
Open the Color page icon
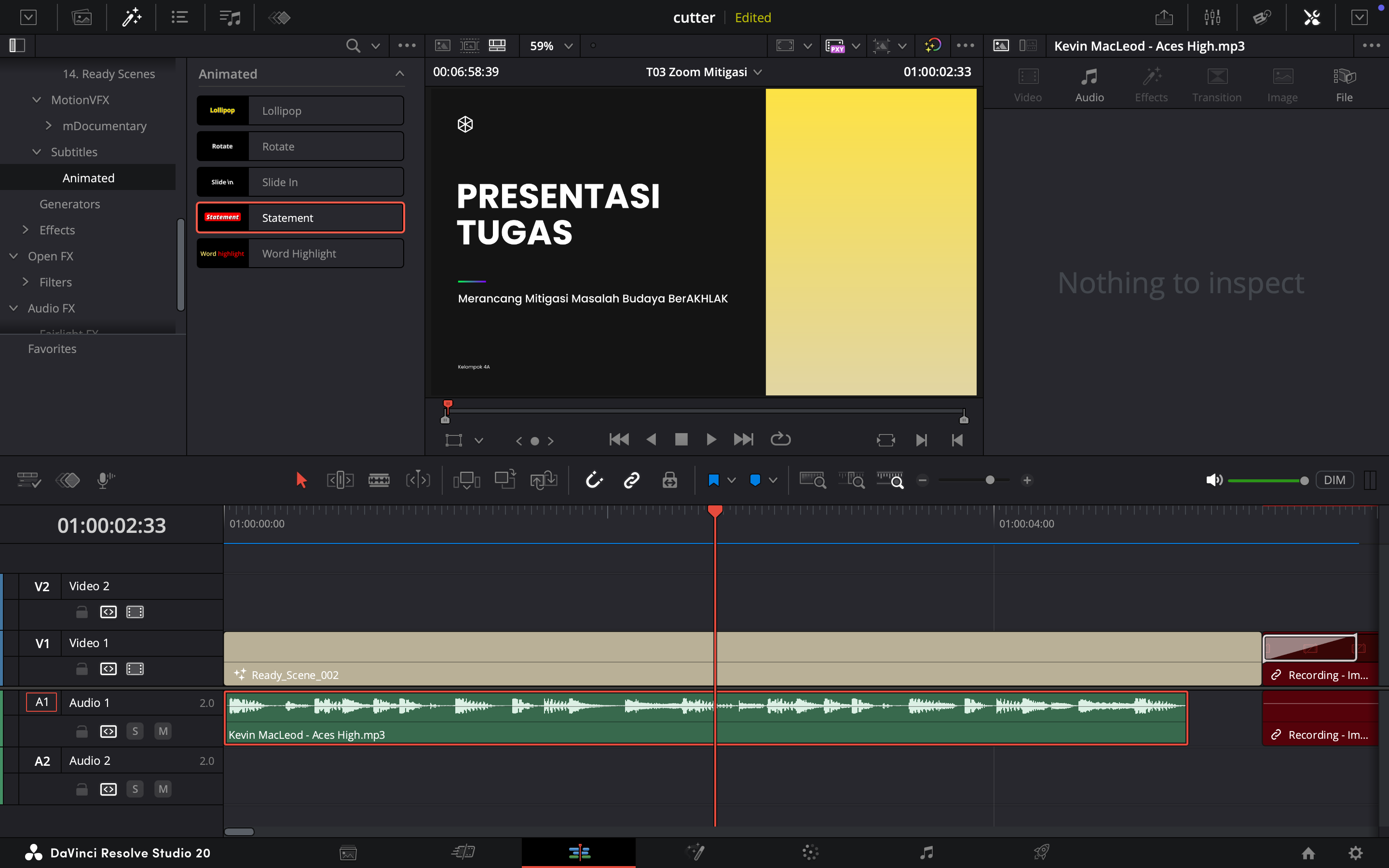[810, 853]
